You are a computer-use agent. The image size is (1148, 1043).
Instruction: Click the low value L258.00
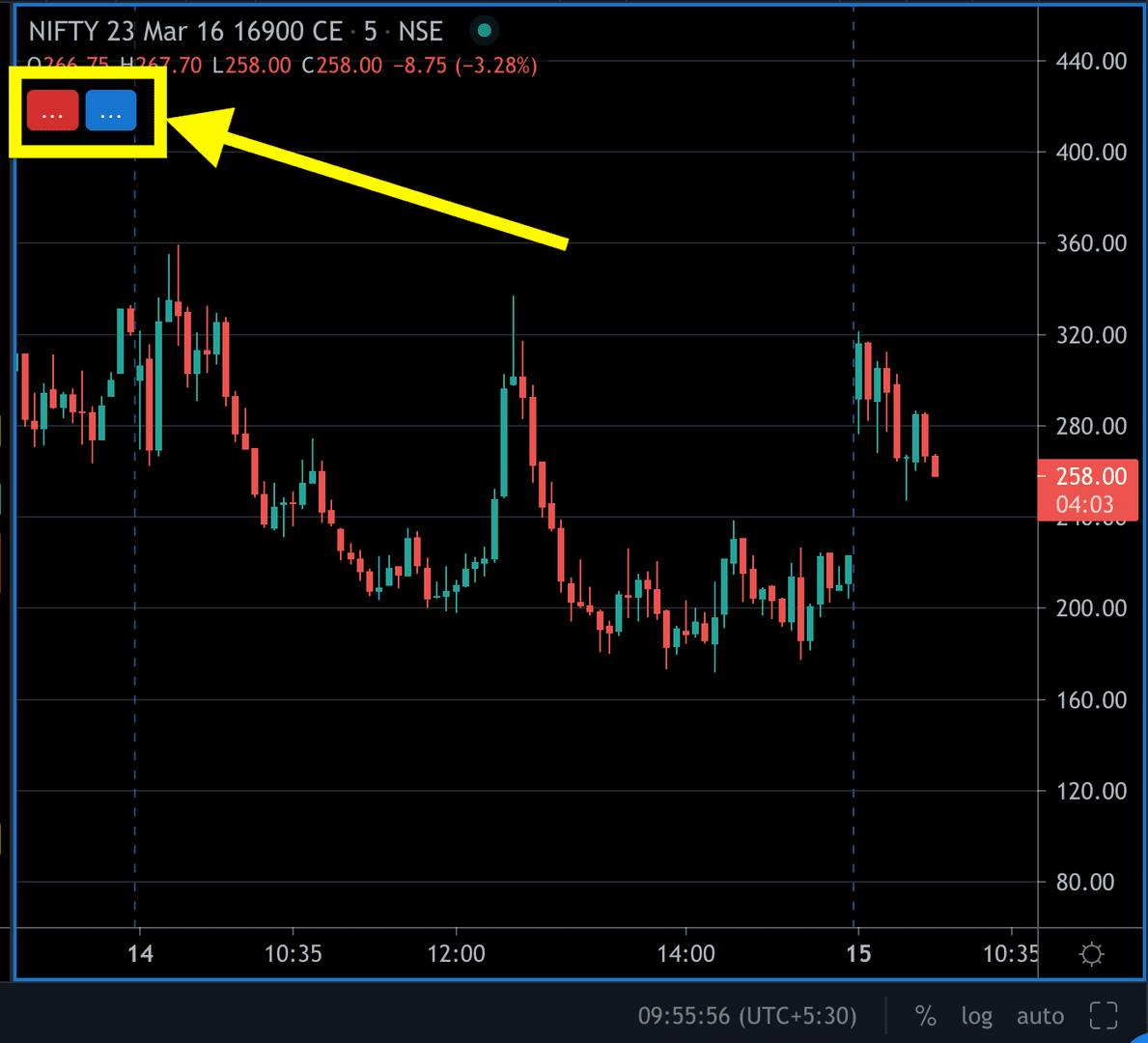251,66
